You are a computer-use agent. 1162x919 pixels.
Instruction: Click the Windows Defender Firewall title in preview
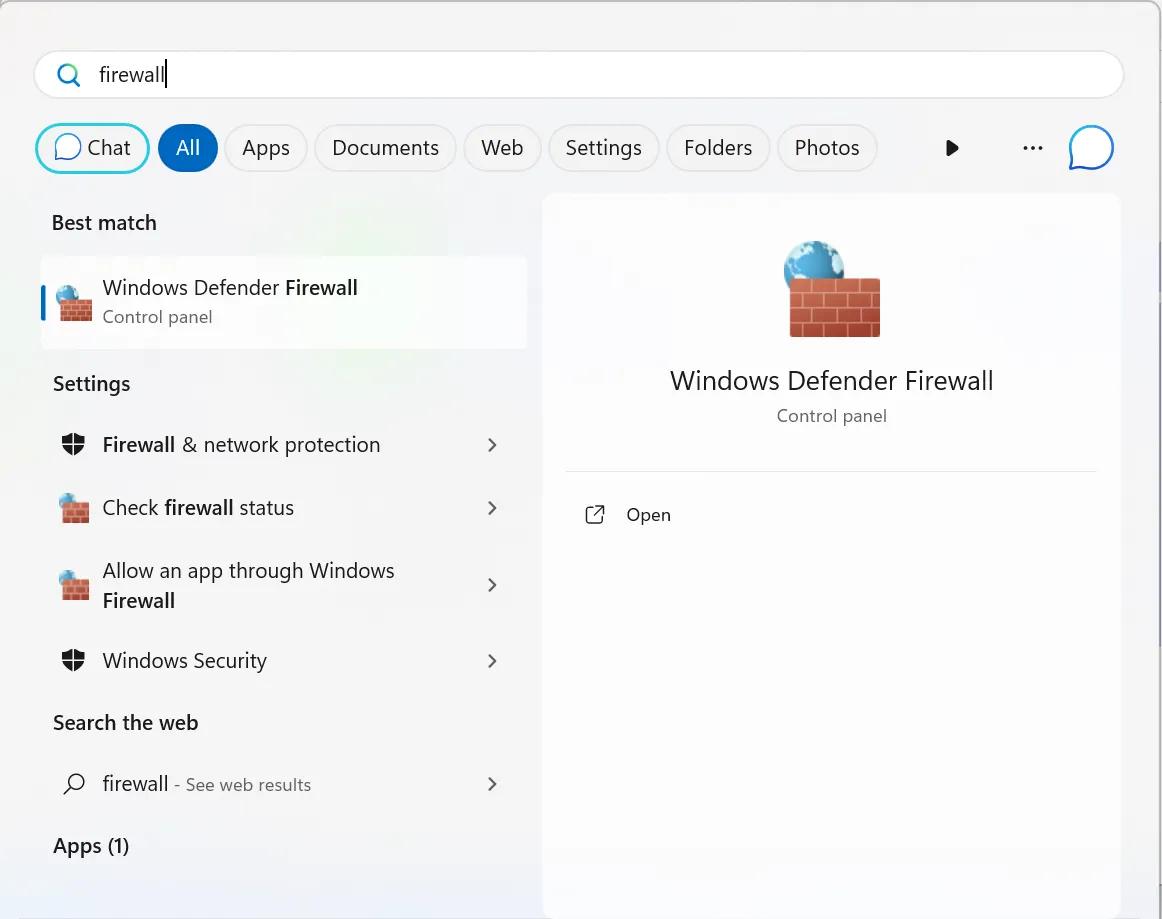(x=831, y=381)
